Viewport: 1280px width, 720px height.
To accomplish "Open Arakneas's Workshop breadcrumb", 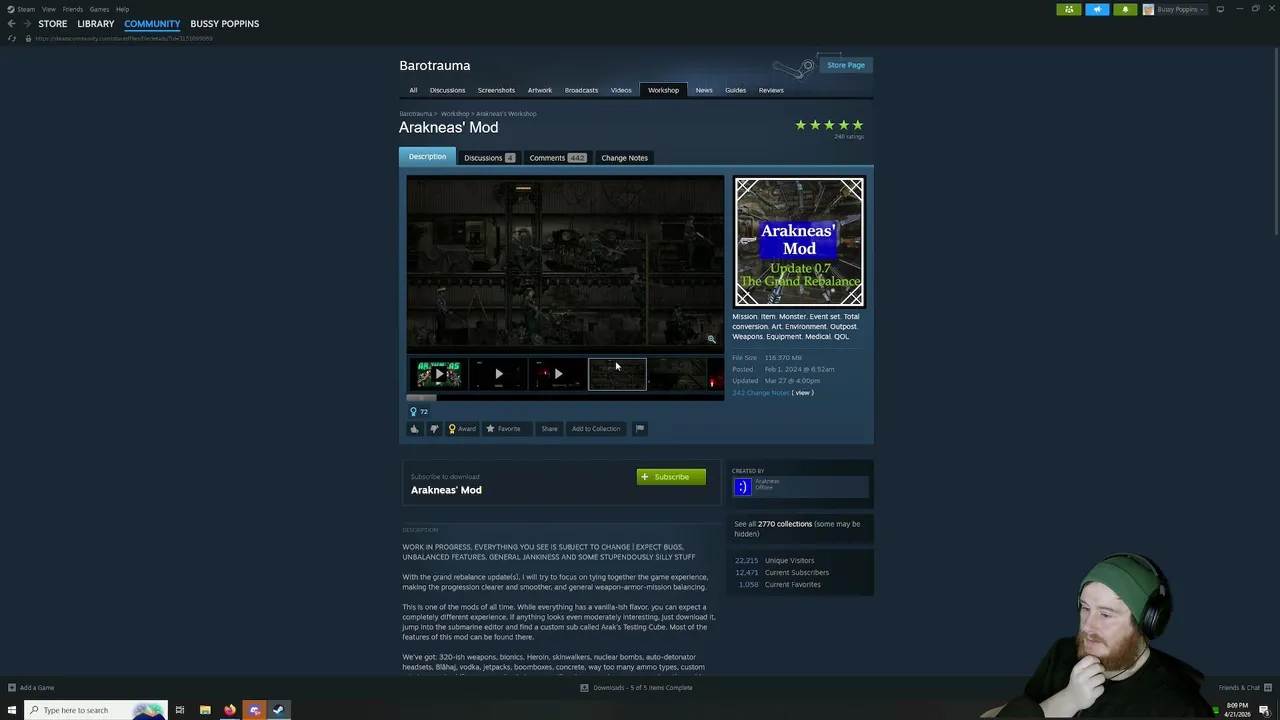I will [506, 114].
